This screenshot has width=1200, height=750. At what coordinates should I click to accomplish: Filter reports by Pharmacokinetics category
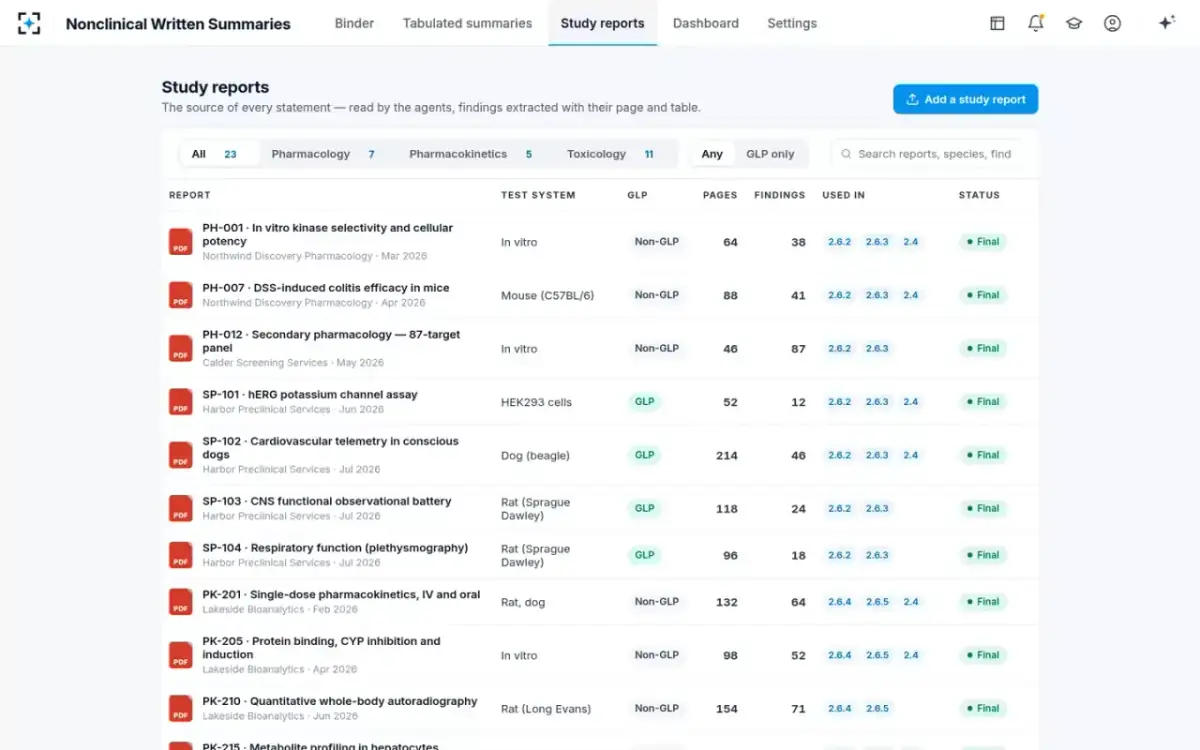point(474,154)
